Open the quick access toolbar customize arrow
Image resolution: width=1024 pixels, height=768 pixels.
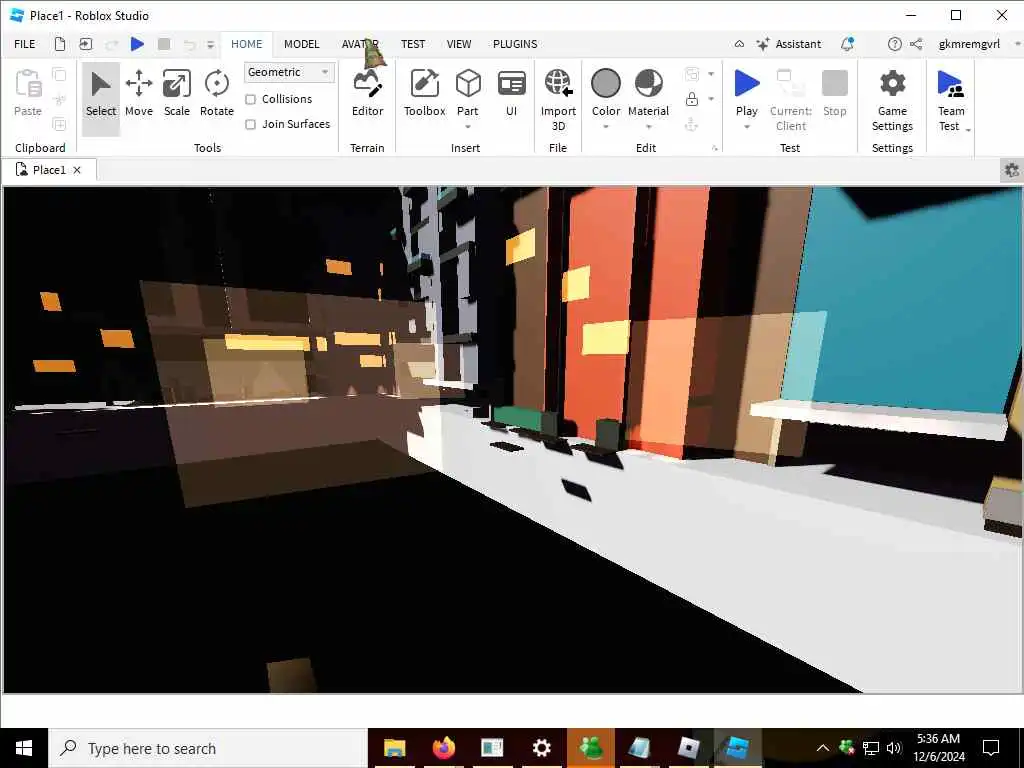pos(210,44)
